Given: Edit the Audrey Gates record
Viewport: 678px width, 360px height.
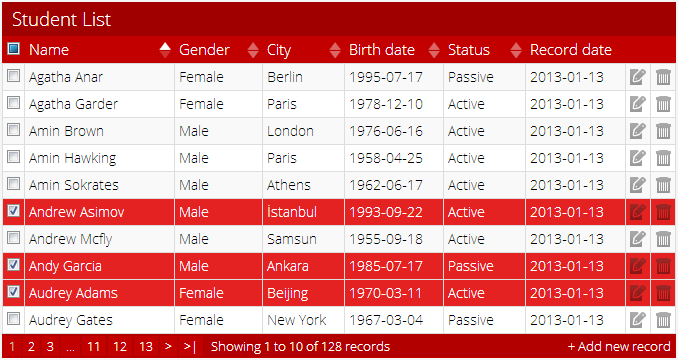Looking at the screenshot, I should pos(637,320).
